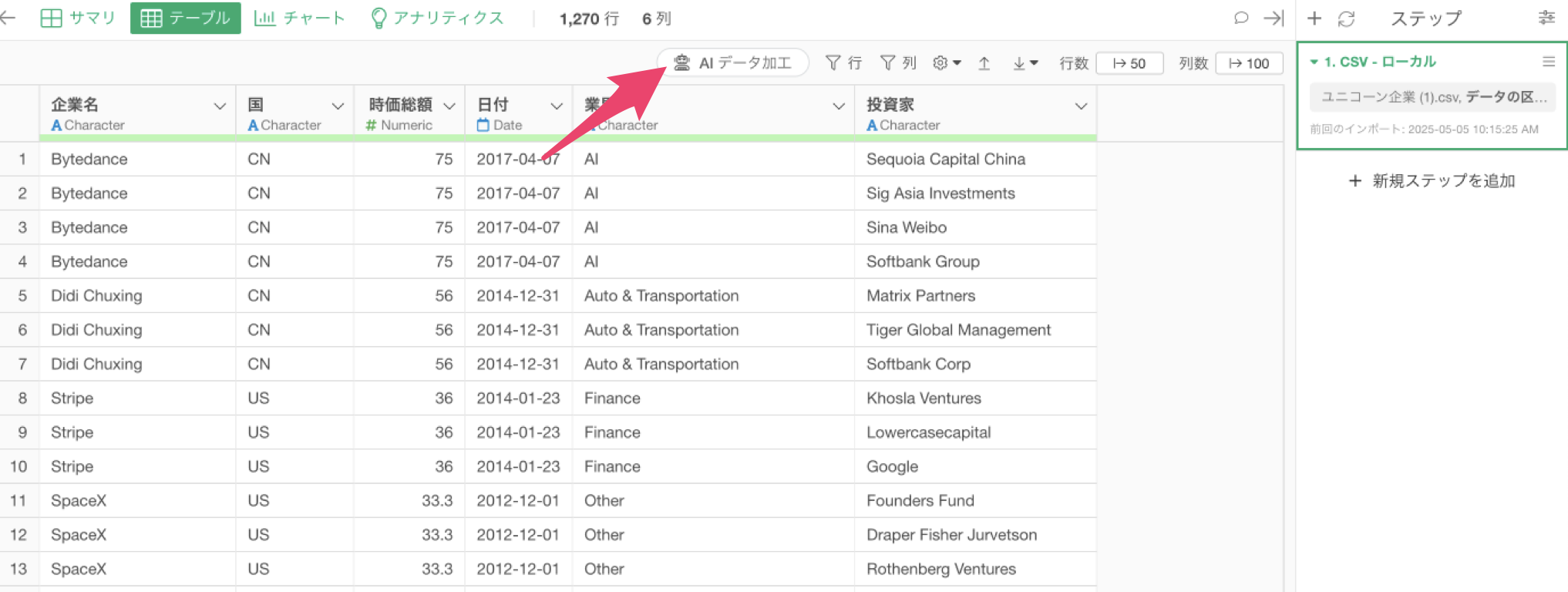Switch to the サマリ tab

pyautogui.click(x=77, y=18)
